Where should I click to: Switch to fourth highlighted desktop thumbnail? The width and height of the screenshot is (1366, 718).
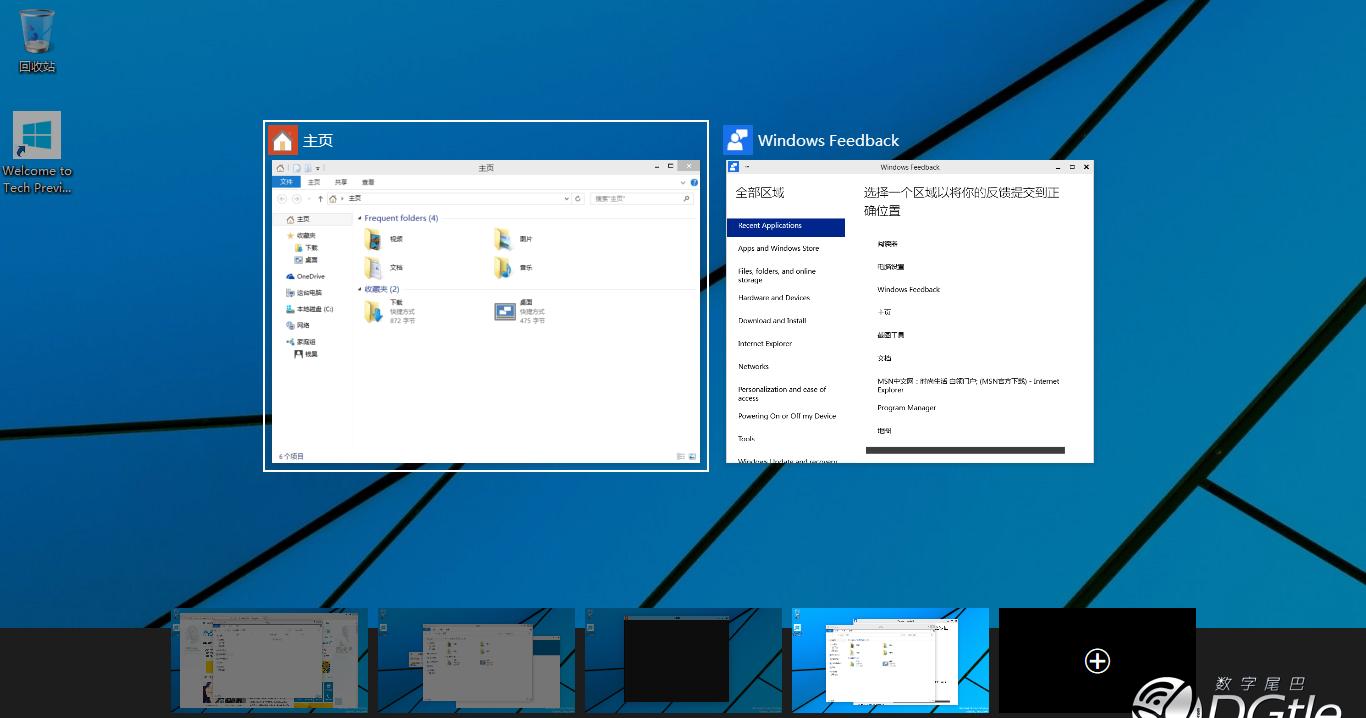pos(890,660)
